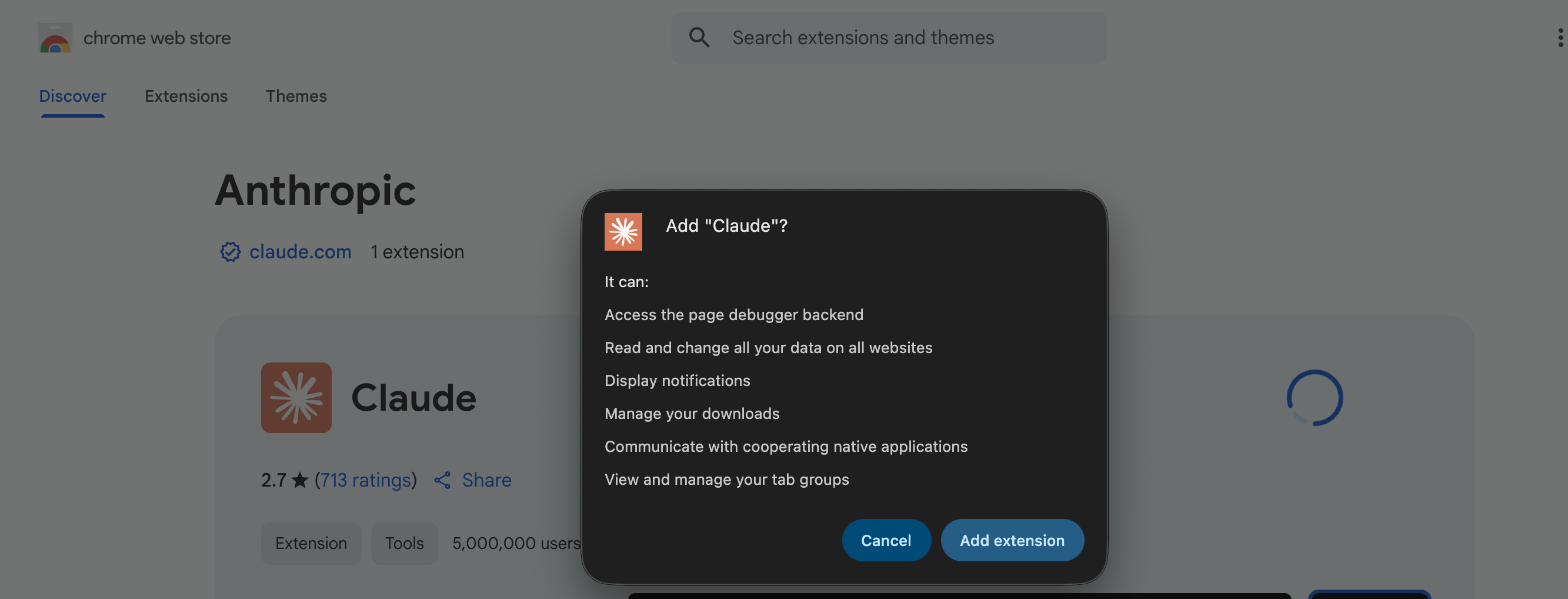The width and height of the screenshot is (1568, 599).
Task: Click the search magnifier icon
Action: (699, 38)
